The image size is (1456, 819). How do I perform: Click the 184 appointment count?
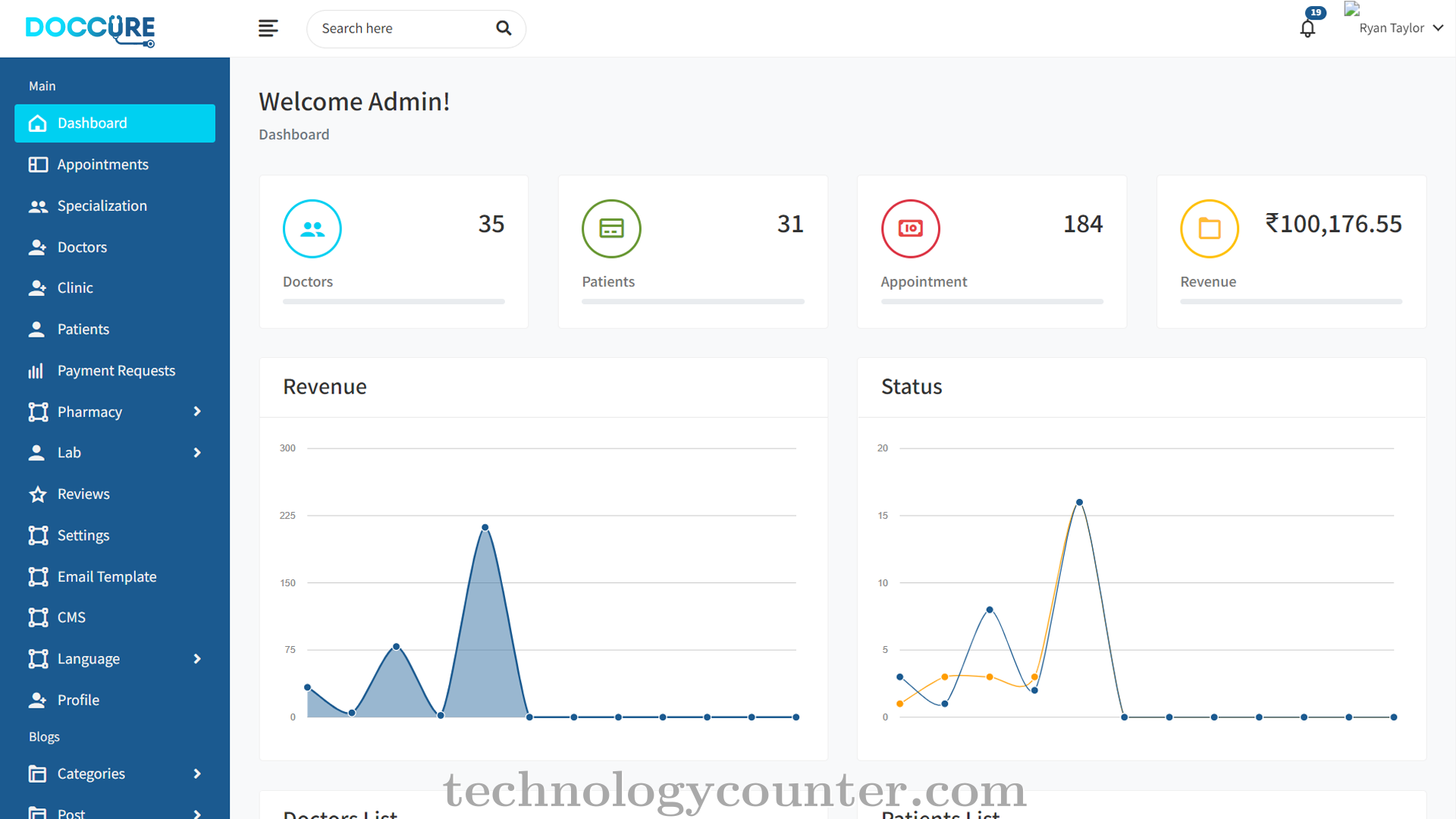pos(1083,224)
